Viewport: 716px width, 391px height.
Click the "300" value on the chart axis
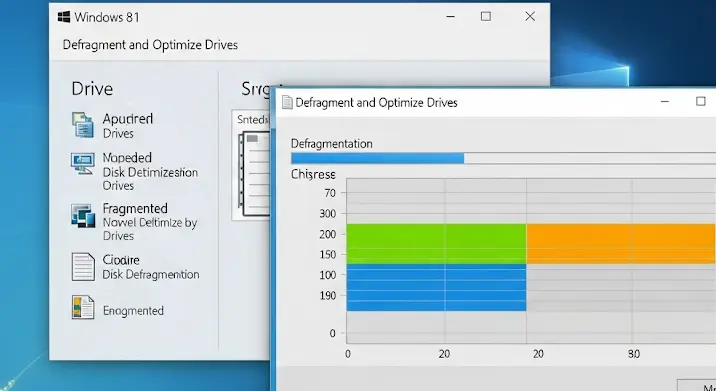tap(327, 214)
